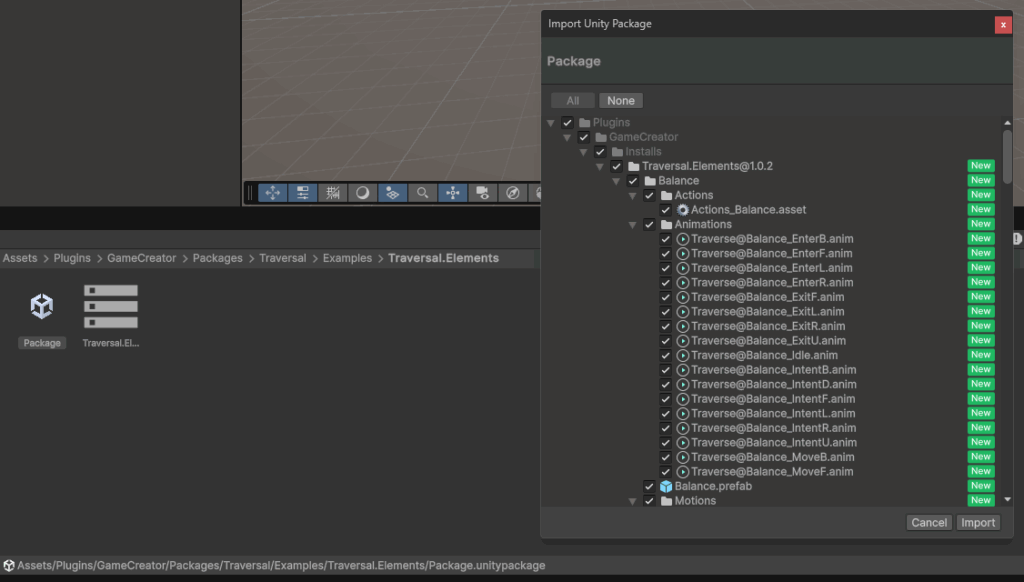Toggle the arrows-to-center icon in scene toolbar
This screenshot has height=582, width=1024.
coord(453,193)
